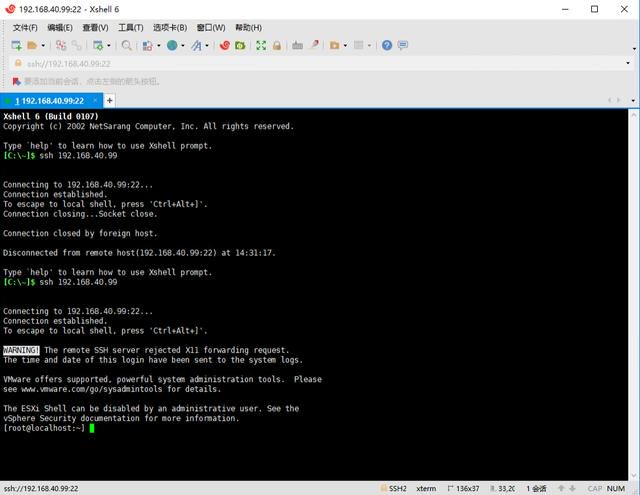
Task: Click the SSH2 status bar indicator
Action: pos(394,488)
